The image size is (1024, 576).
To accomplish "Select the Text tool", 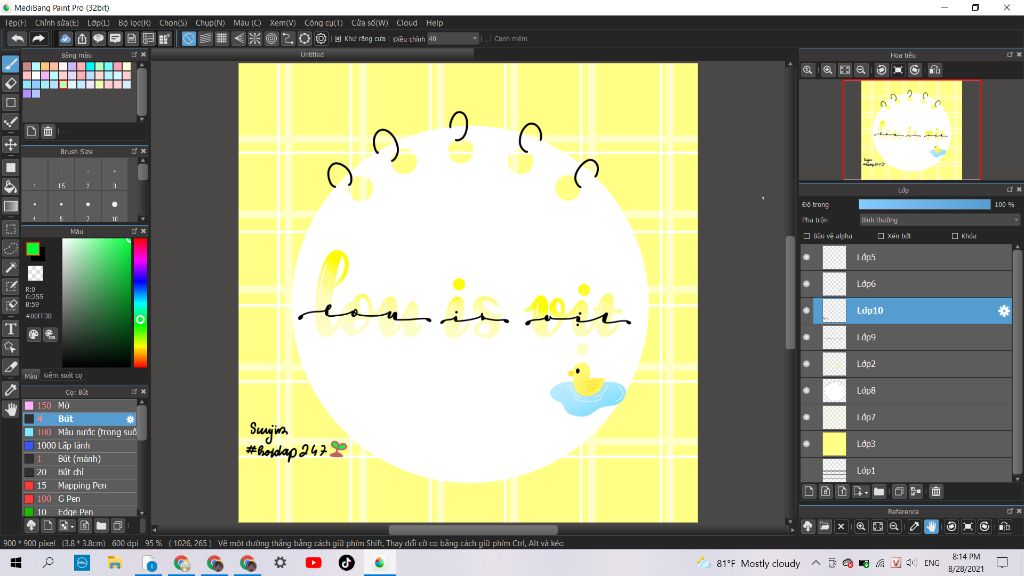I will tap(10, 328).
